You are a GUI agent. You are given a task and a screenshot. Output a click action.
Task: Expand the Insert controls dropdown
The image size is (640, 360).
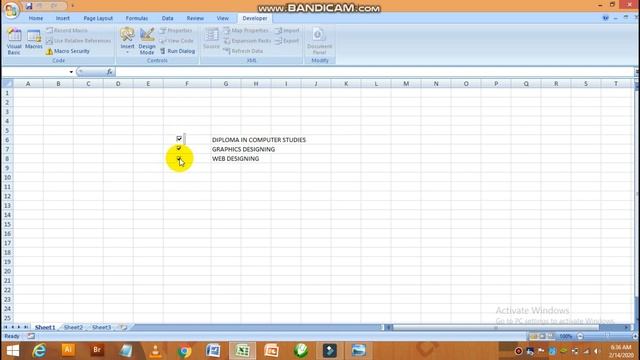[x=127, y=41]
